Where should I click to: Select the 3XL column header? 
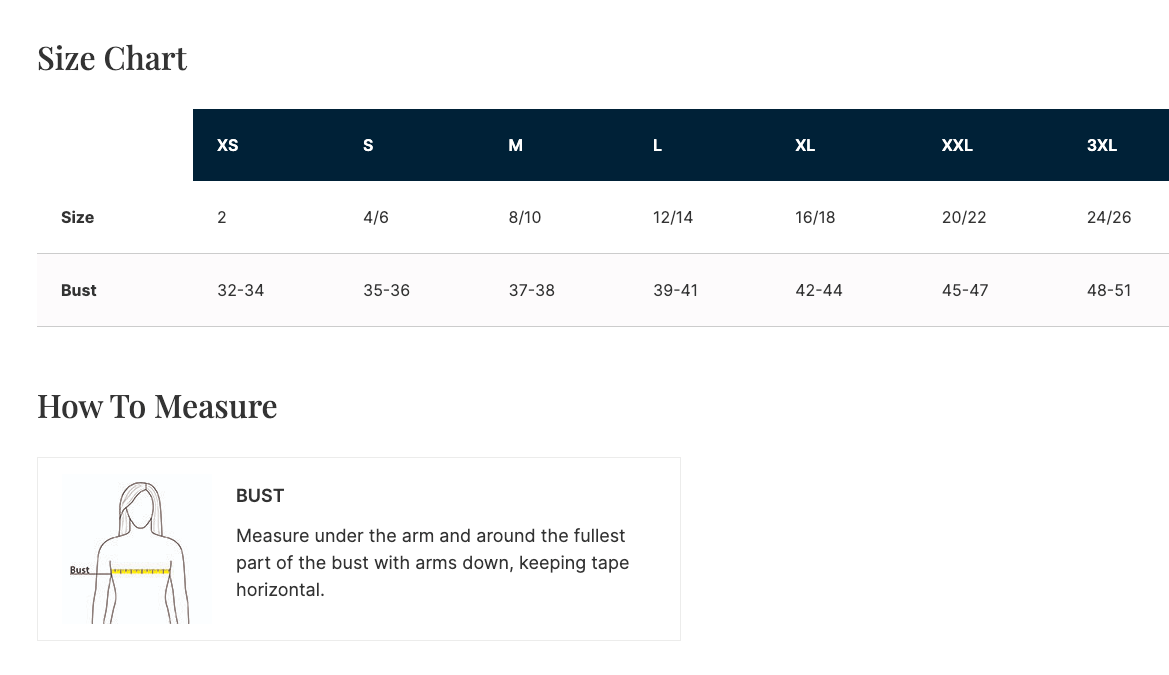tap(1101, 145)
